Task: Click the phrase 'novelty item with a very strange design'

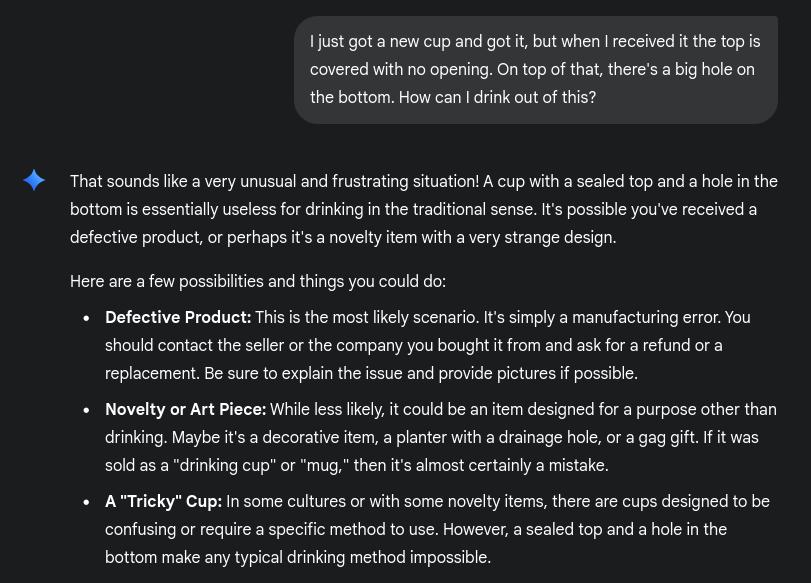Action: pyautogui.click(x=472, y=237)
